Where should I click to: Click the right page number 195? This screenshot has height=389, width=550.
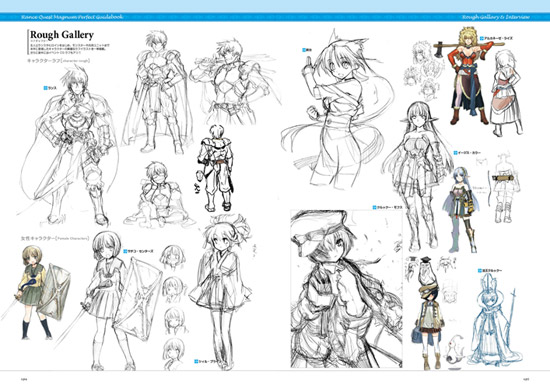(x=526, y=379)
